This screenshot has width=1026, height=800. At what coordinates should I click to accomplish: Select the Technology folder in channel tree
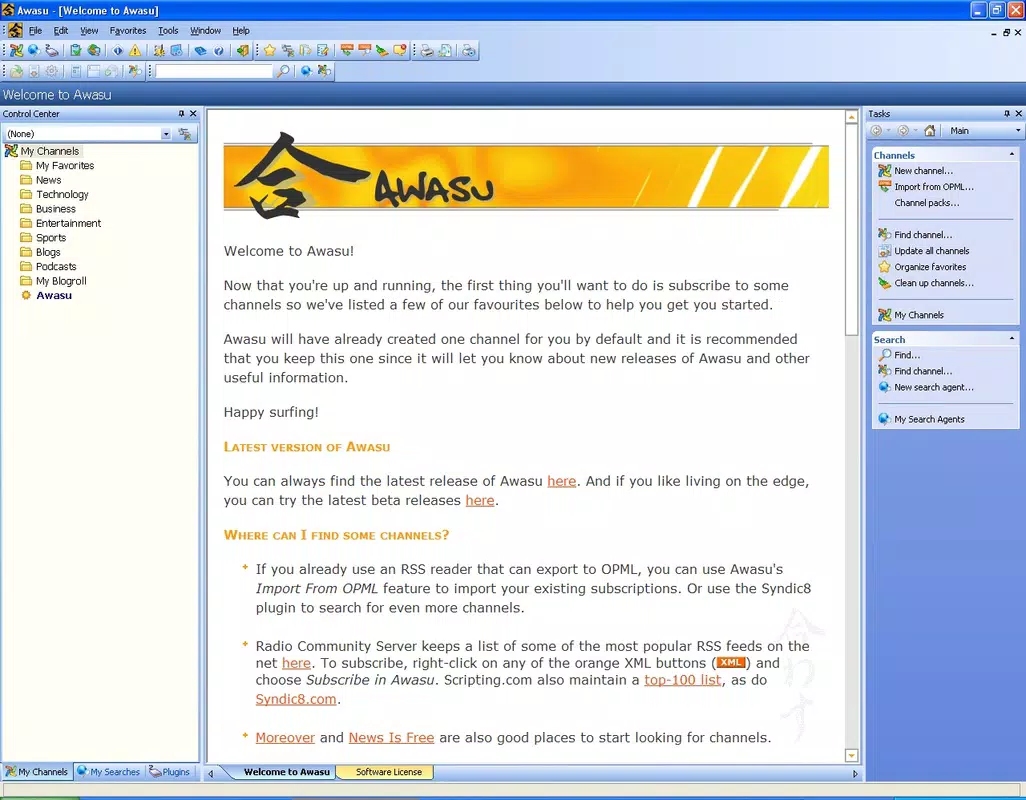click(x=62, y=194)
